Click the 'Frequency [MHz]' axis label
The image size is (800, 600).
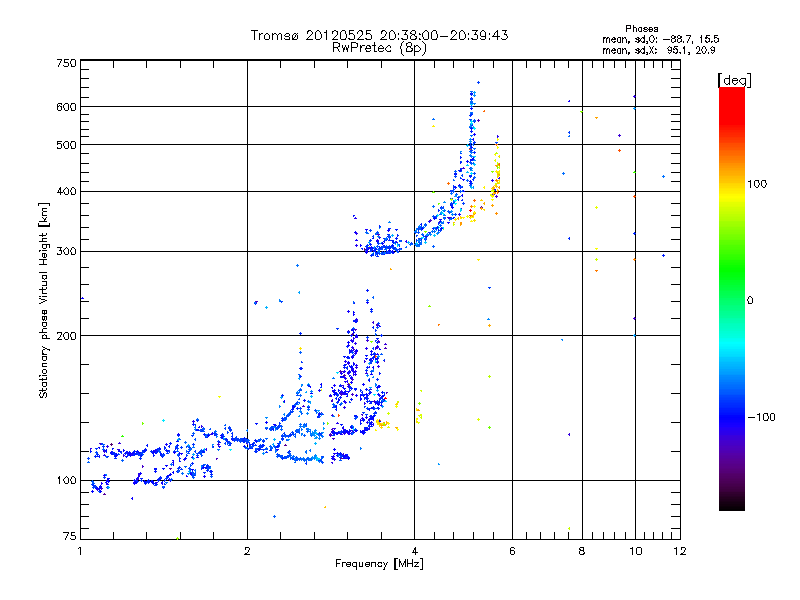(379, 564)
